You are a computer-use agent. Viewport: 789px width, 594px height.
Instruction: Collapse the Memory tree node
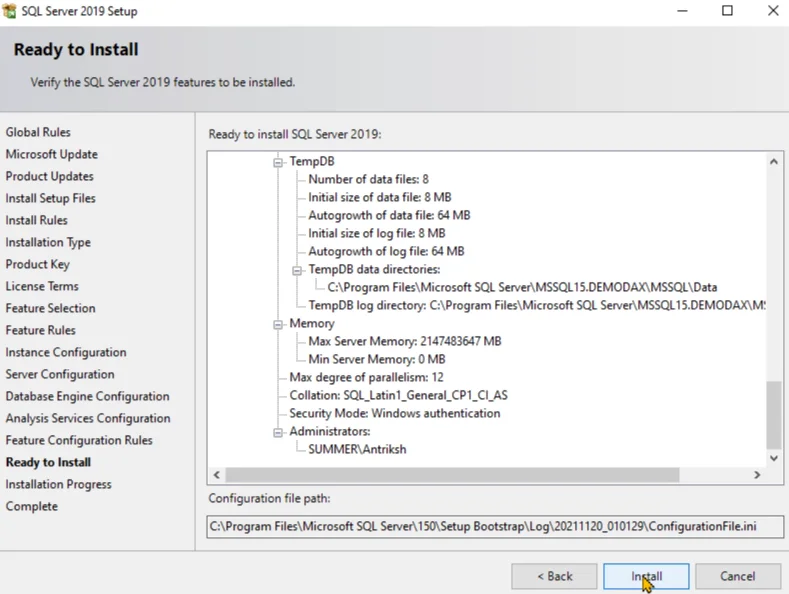[x=278, y=324]
